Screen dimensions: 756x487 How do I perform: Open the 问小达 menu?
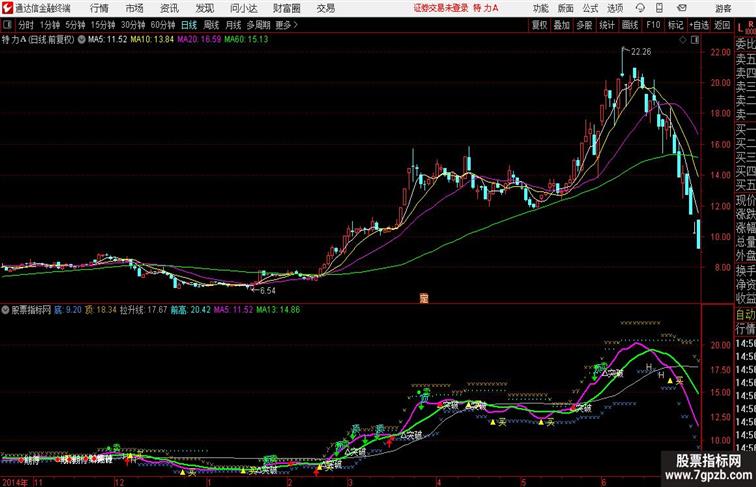(243, 8)
